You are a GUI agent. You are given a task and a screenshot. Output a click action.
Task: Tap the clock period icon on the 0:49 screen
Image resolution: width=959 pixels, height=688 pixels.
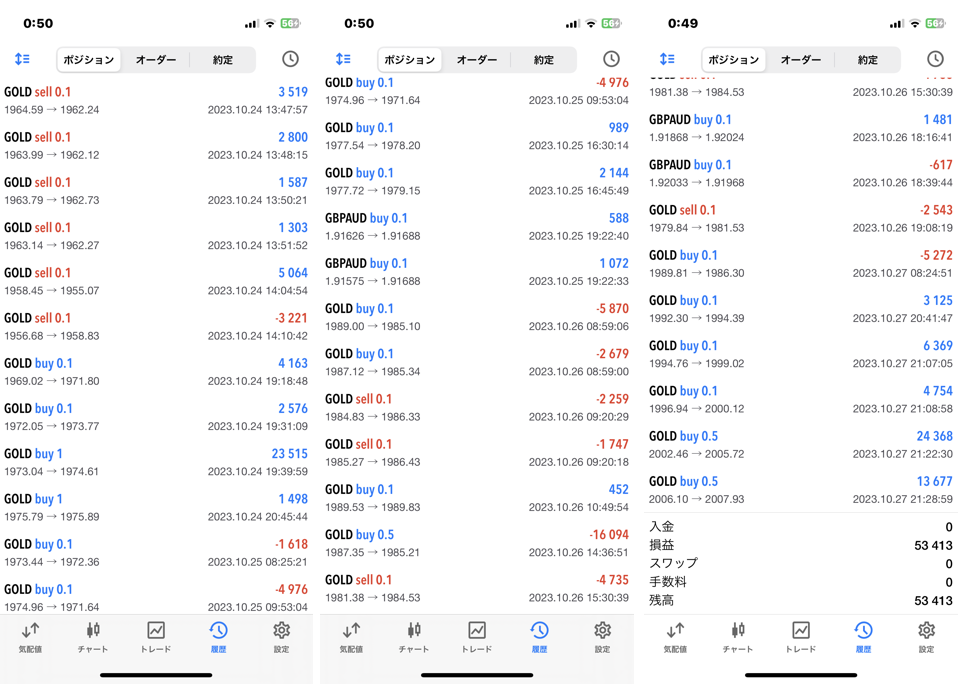935,60
